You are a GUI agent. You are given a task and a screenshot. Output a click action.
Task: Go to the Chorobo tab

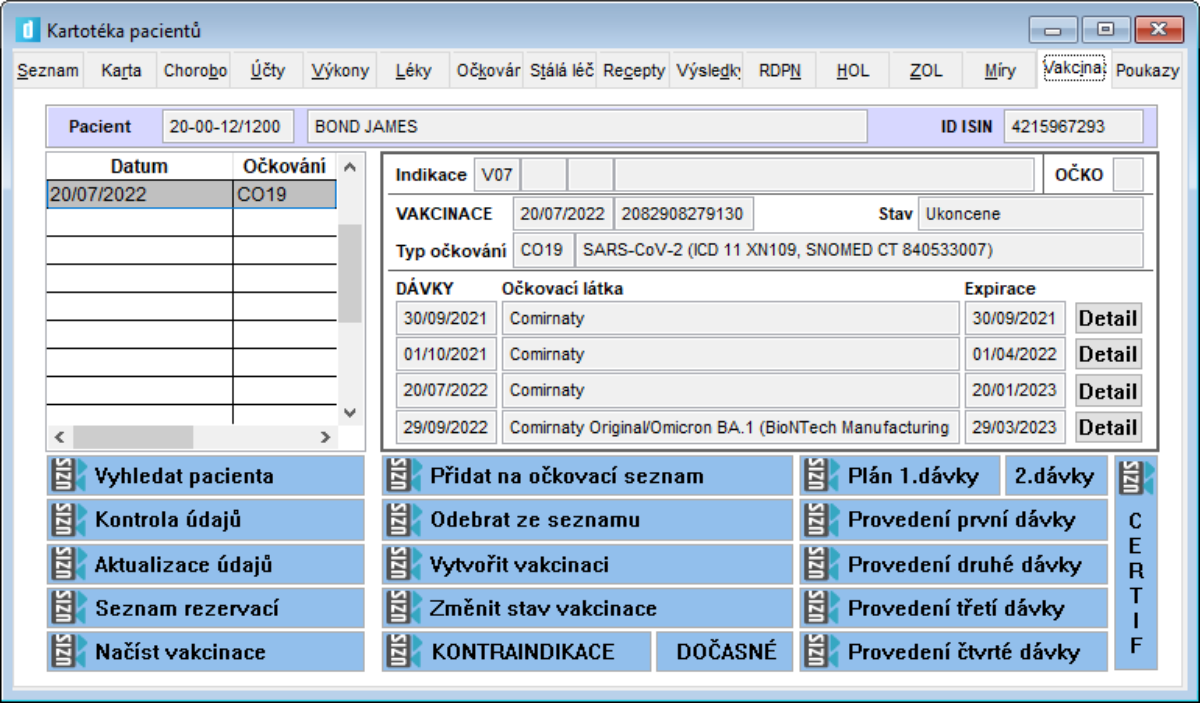pyautogui.click(x=195, y=71)
